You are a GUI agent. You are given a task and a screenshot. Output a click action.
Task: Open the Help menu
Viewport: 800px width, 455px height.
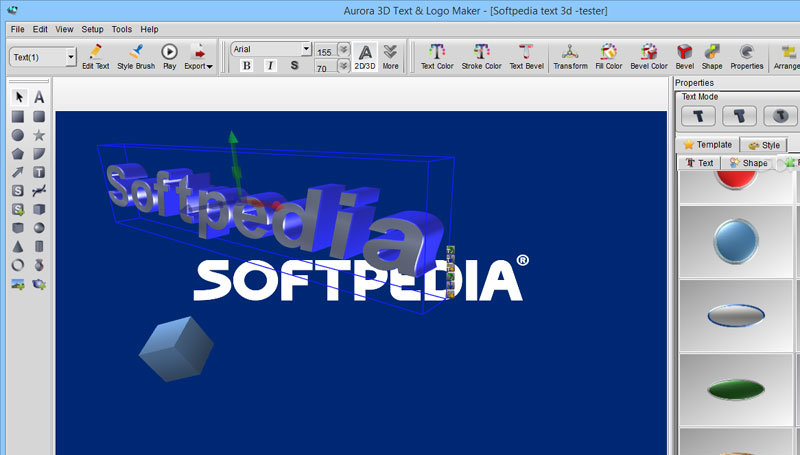(149, 29)
